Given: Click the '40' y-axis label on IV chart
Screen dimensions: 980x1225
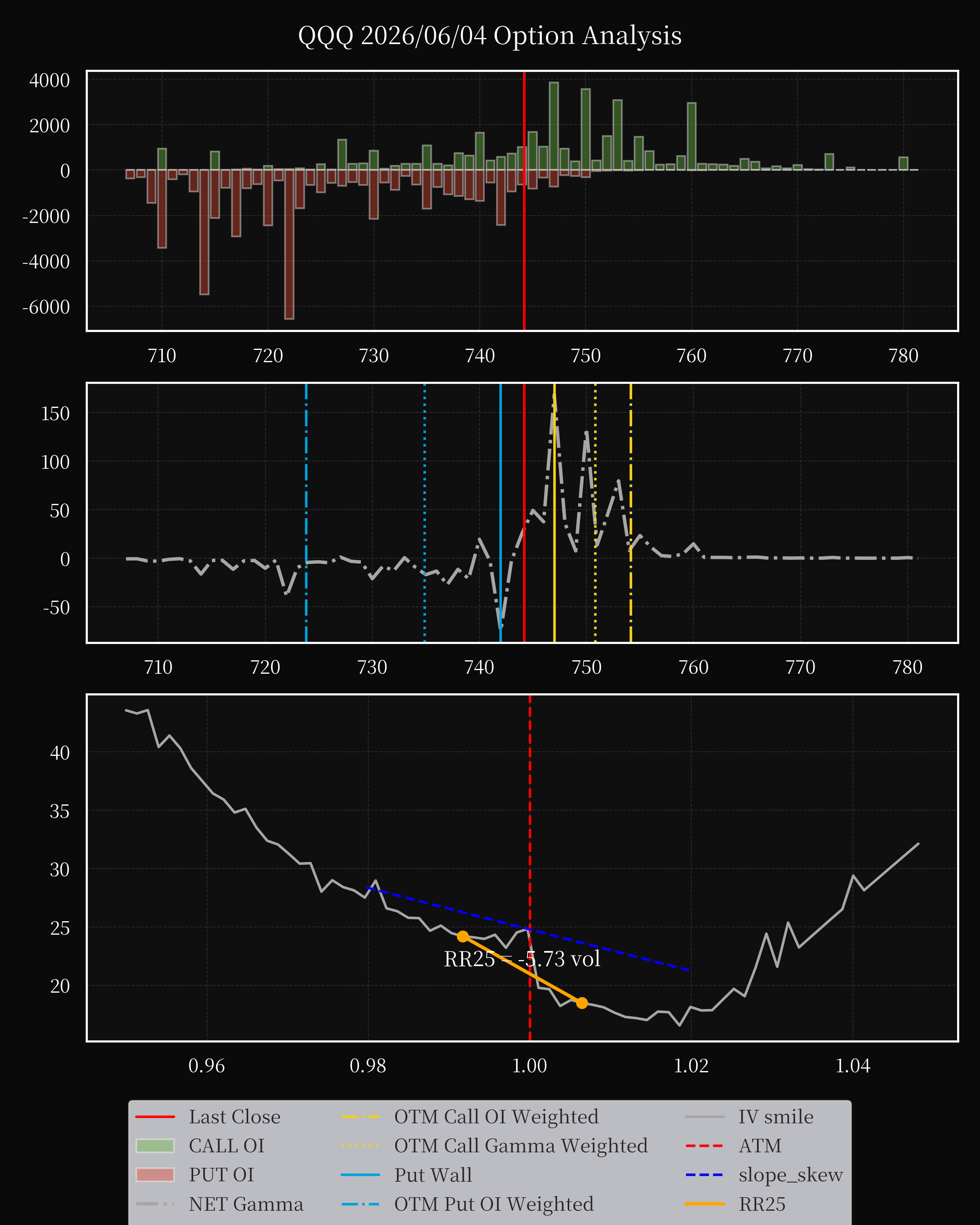Looking at the screenshot, I should pyautogui.click(x=60, y=753).
